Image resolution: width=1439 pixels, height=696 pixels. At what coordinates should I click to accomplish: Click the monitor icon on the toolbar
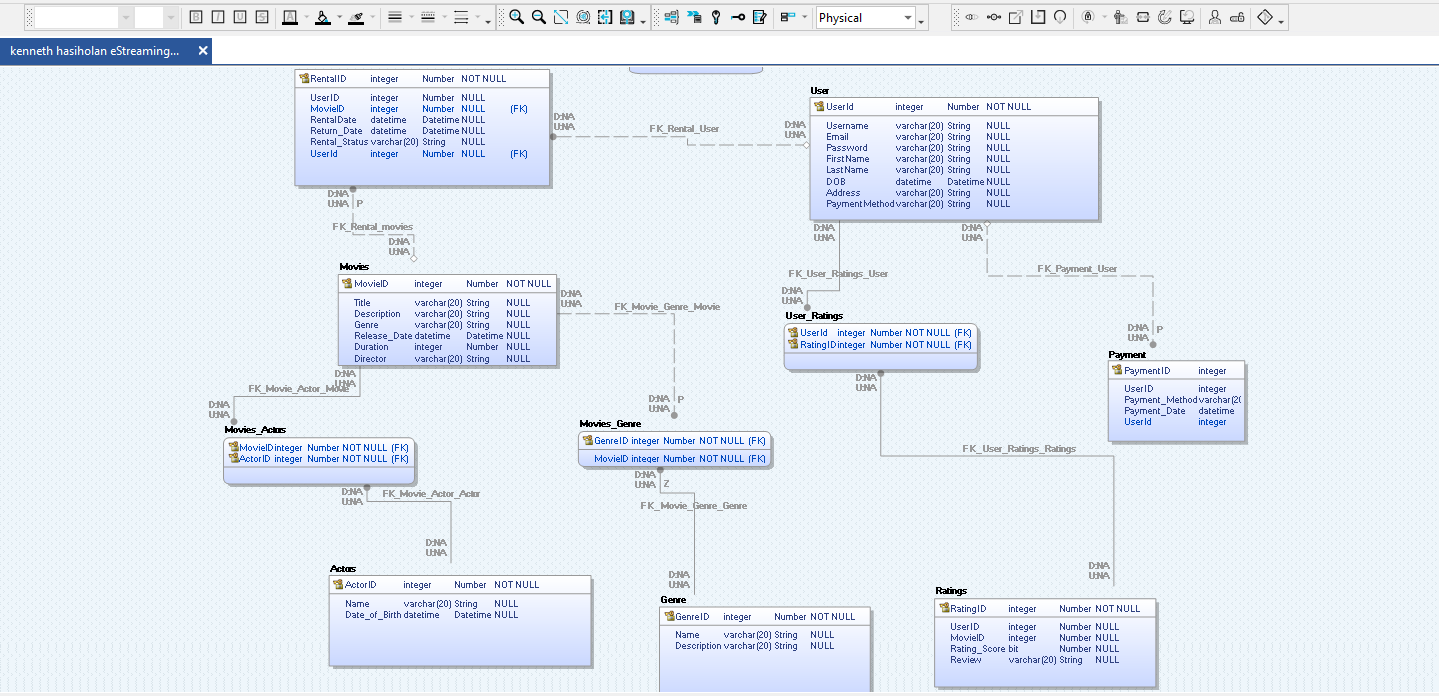coord(1186,16)
